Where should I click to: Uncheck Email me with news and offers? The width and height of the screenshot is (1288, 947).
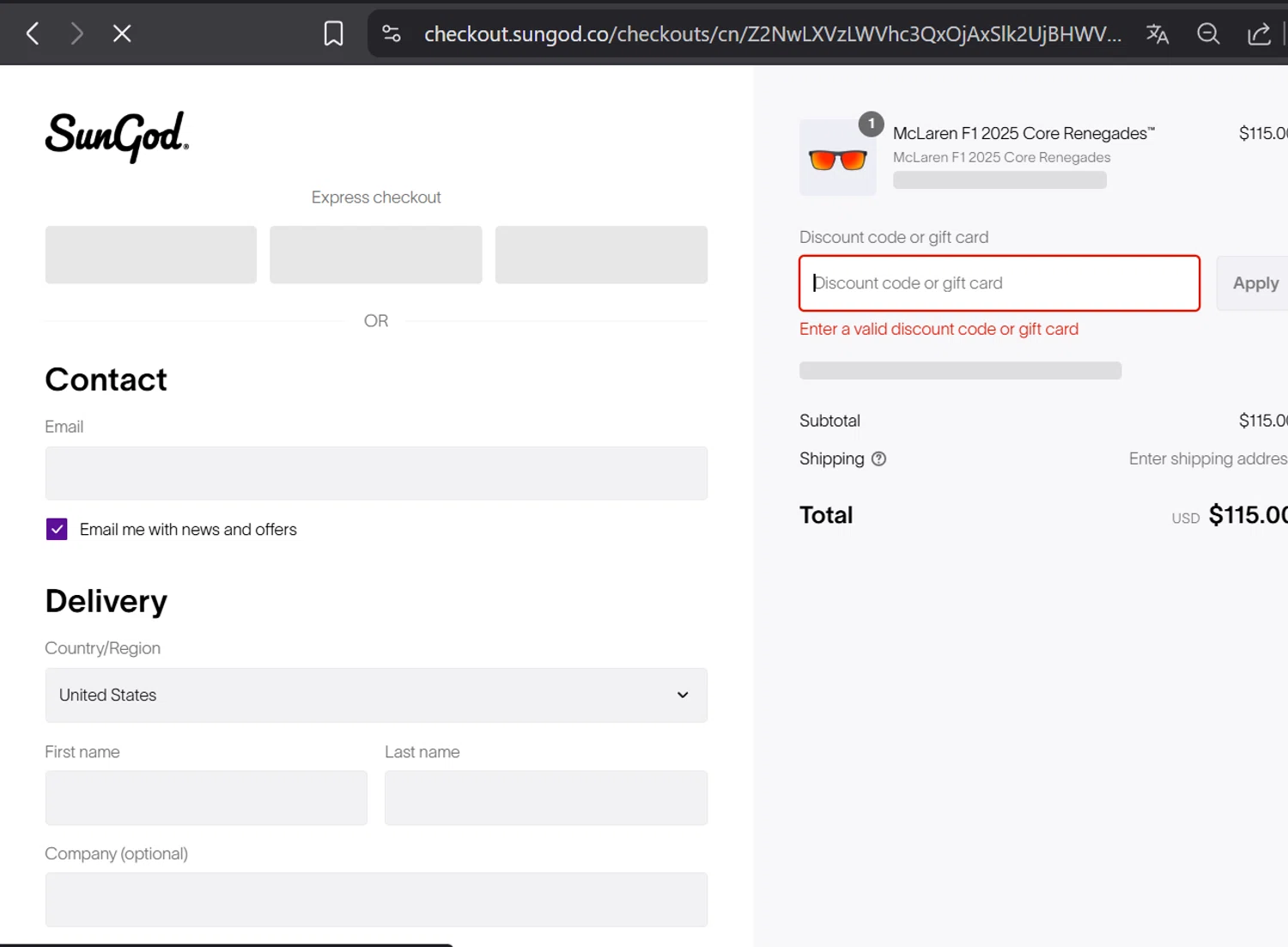(57, 529)
